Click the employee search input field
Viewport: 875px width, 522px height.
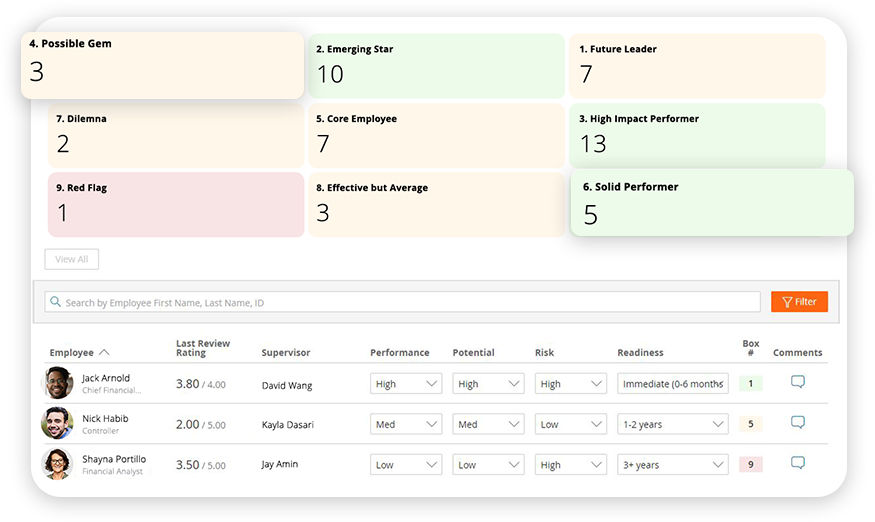click(x=402, y=302)
